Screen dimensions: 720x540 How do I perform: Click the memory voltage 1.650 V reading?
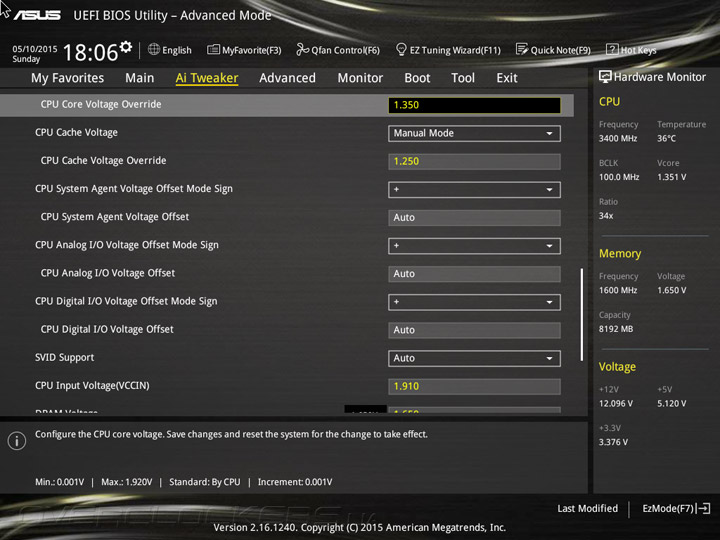671,290
